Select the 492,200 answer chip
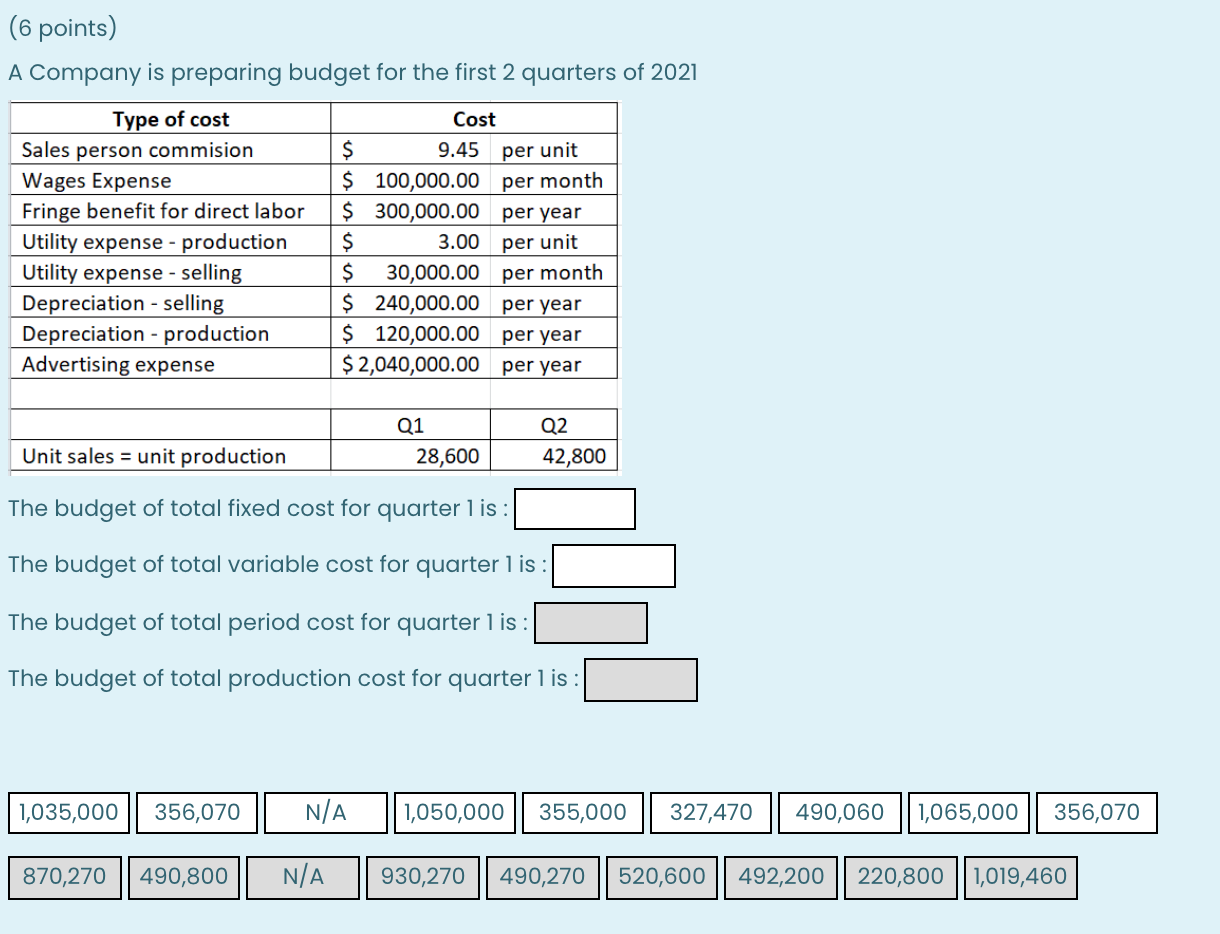The width and height of the screenshot is (1220, 934). point(781,877)
